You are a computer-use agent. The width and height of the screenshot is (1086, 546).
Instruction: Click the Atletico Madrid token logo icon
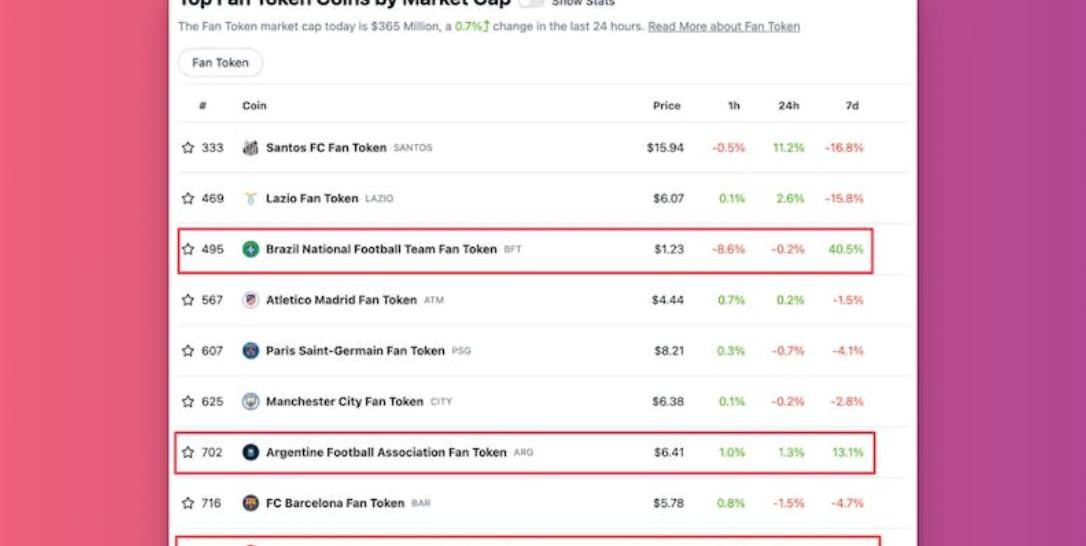click(250, 300)
